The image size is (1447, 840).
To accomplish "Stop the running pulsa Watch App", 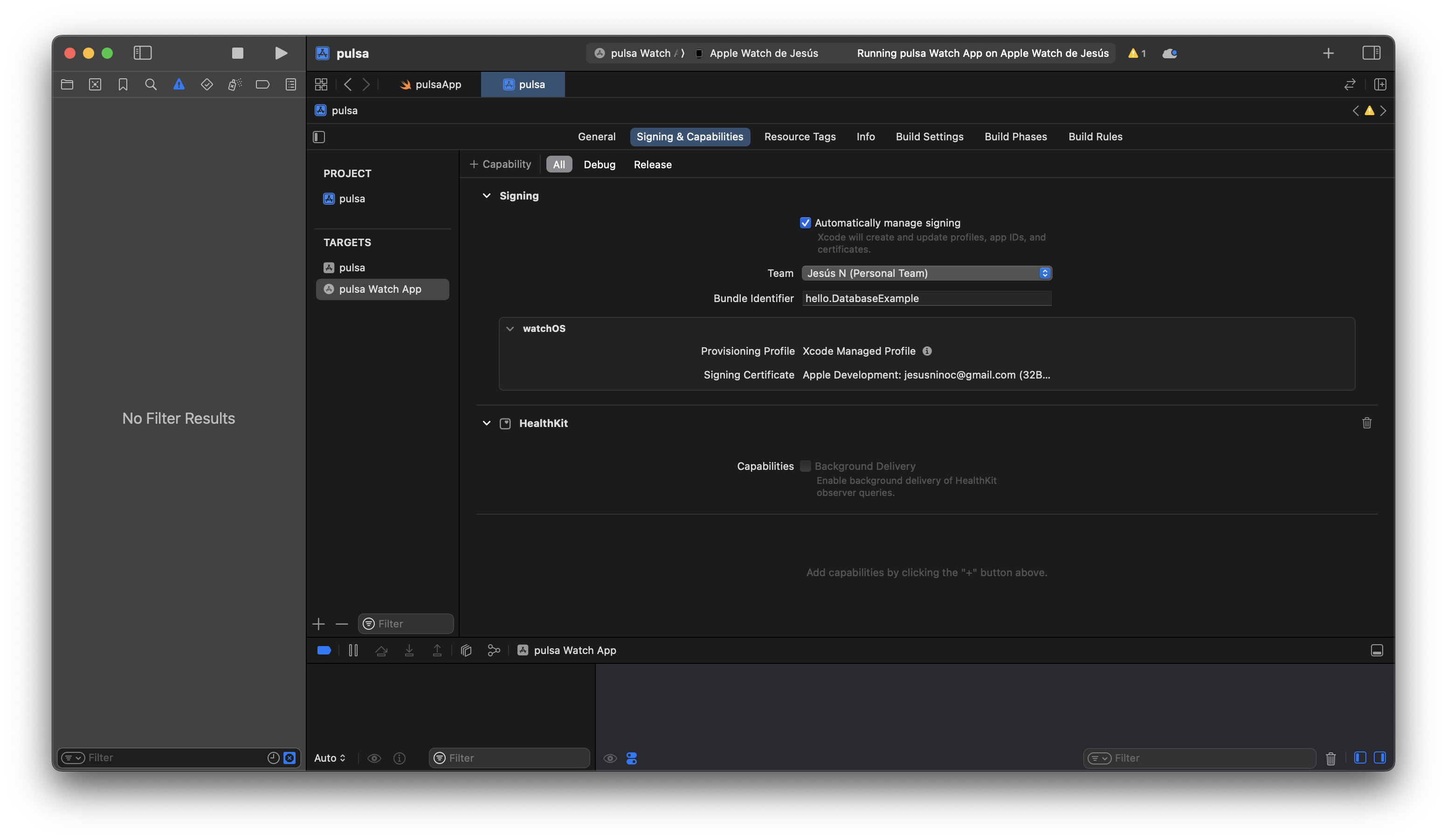I will tap(237, 53).
